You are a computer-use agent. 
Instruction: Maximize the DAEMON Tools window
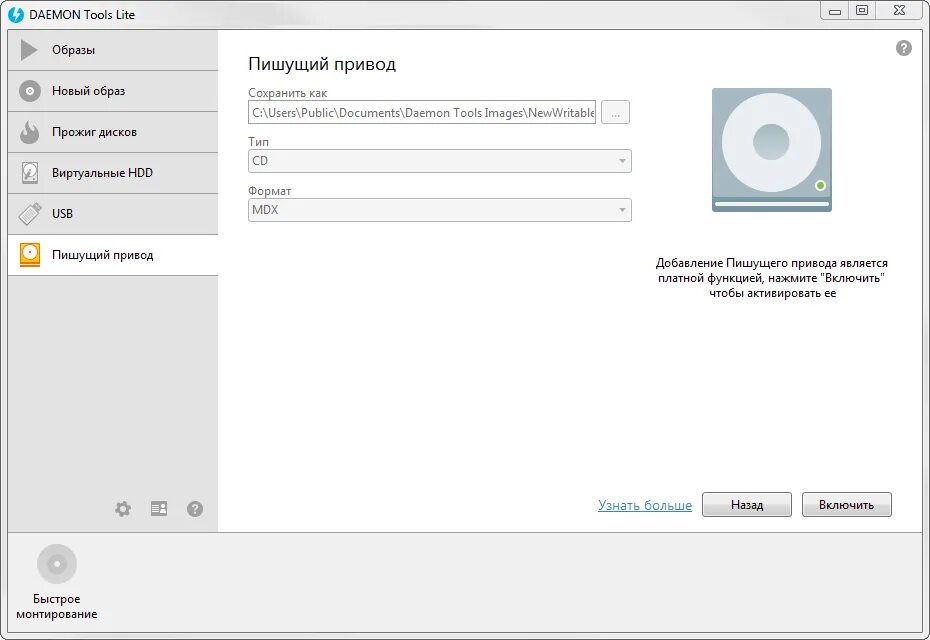[862, 10]
